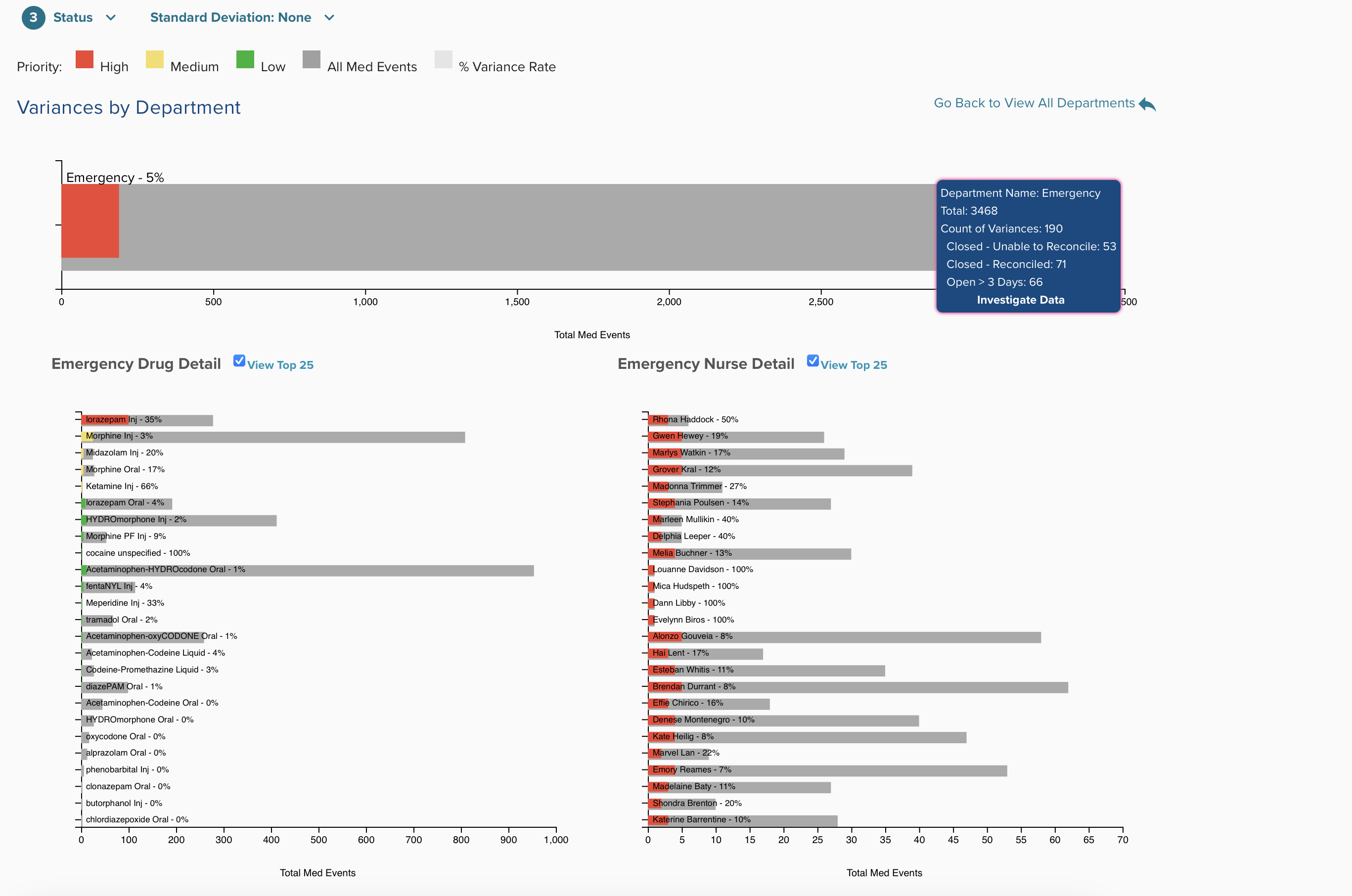Uncheck Drug Detail View Top 25 checkbox

[x=239, y=360]
